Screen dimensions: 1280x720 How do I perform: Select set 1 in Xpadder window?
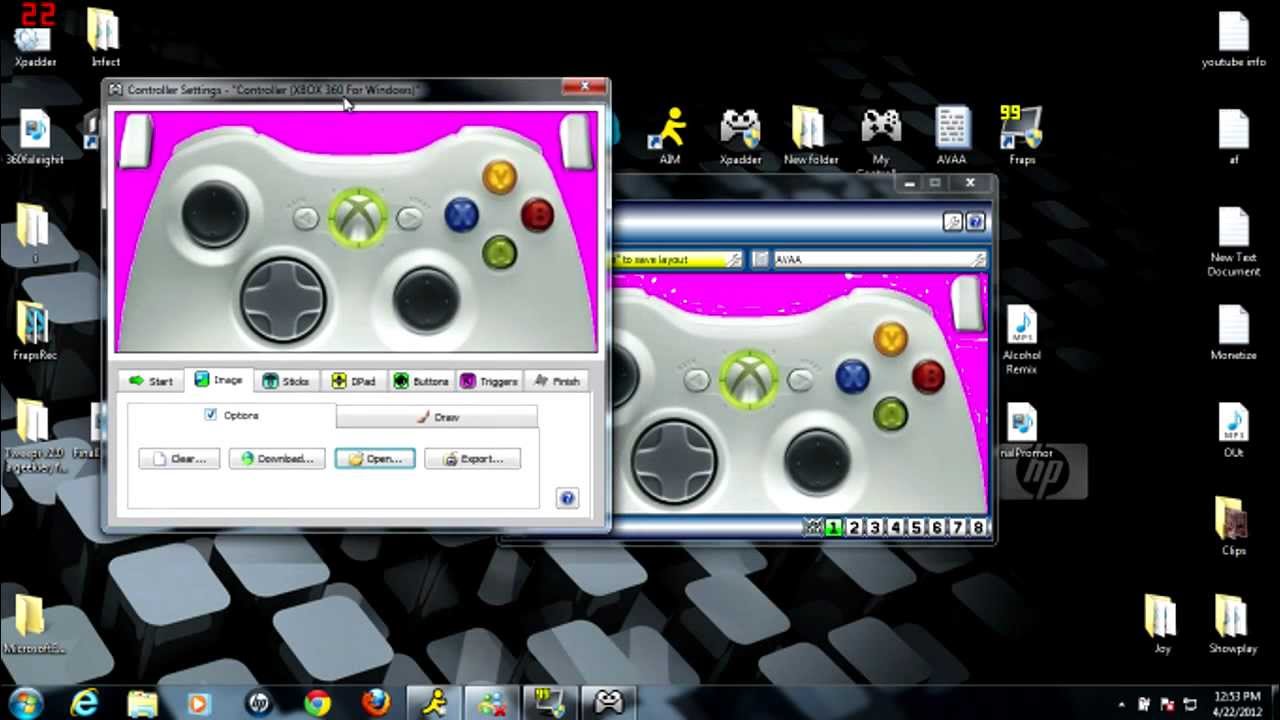[x=833, y=528]
